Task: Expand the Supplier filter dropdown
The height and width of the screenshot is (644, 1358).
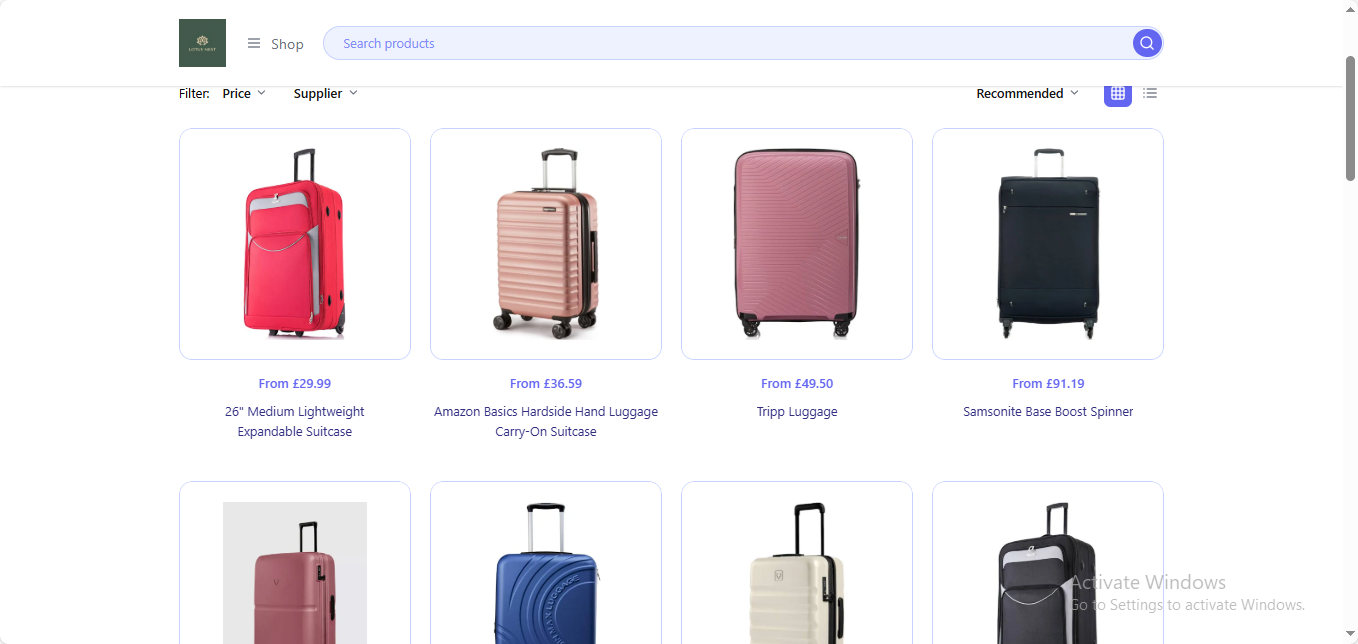Action: tap(325, 93)
